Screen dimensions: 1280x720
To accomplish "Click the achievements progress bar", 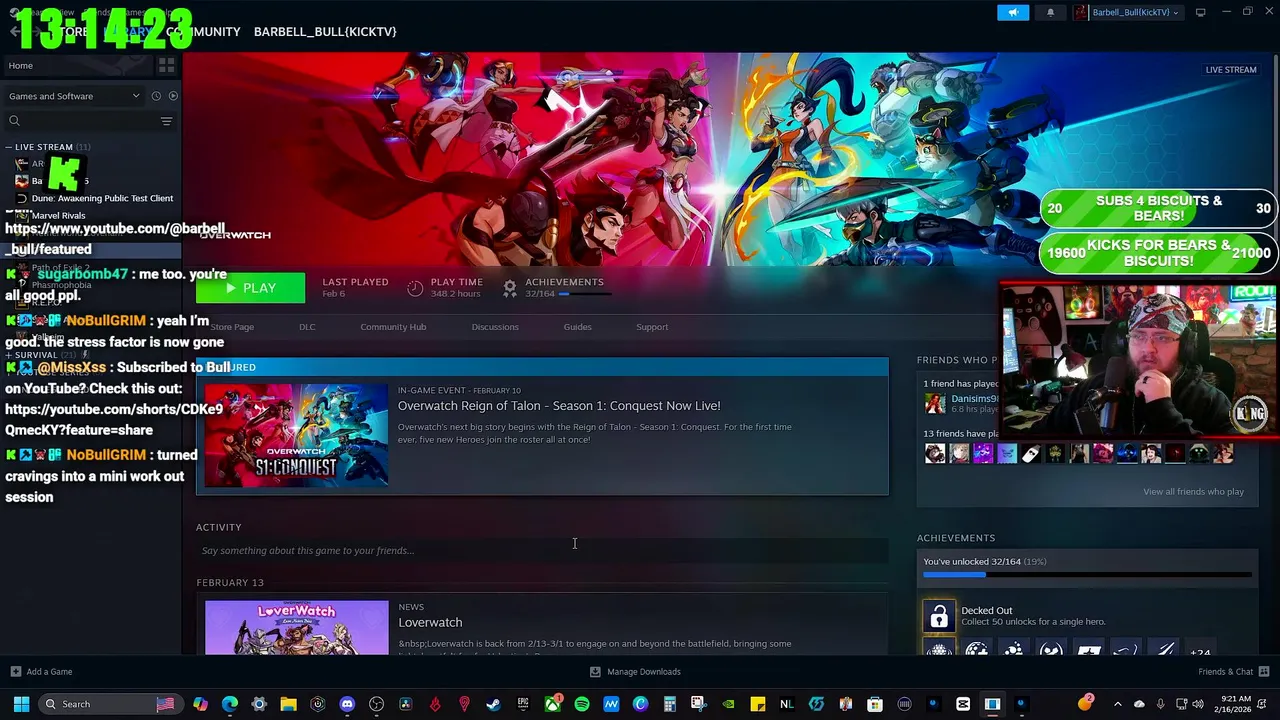I will (x=1087, y=575).
